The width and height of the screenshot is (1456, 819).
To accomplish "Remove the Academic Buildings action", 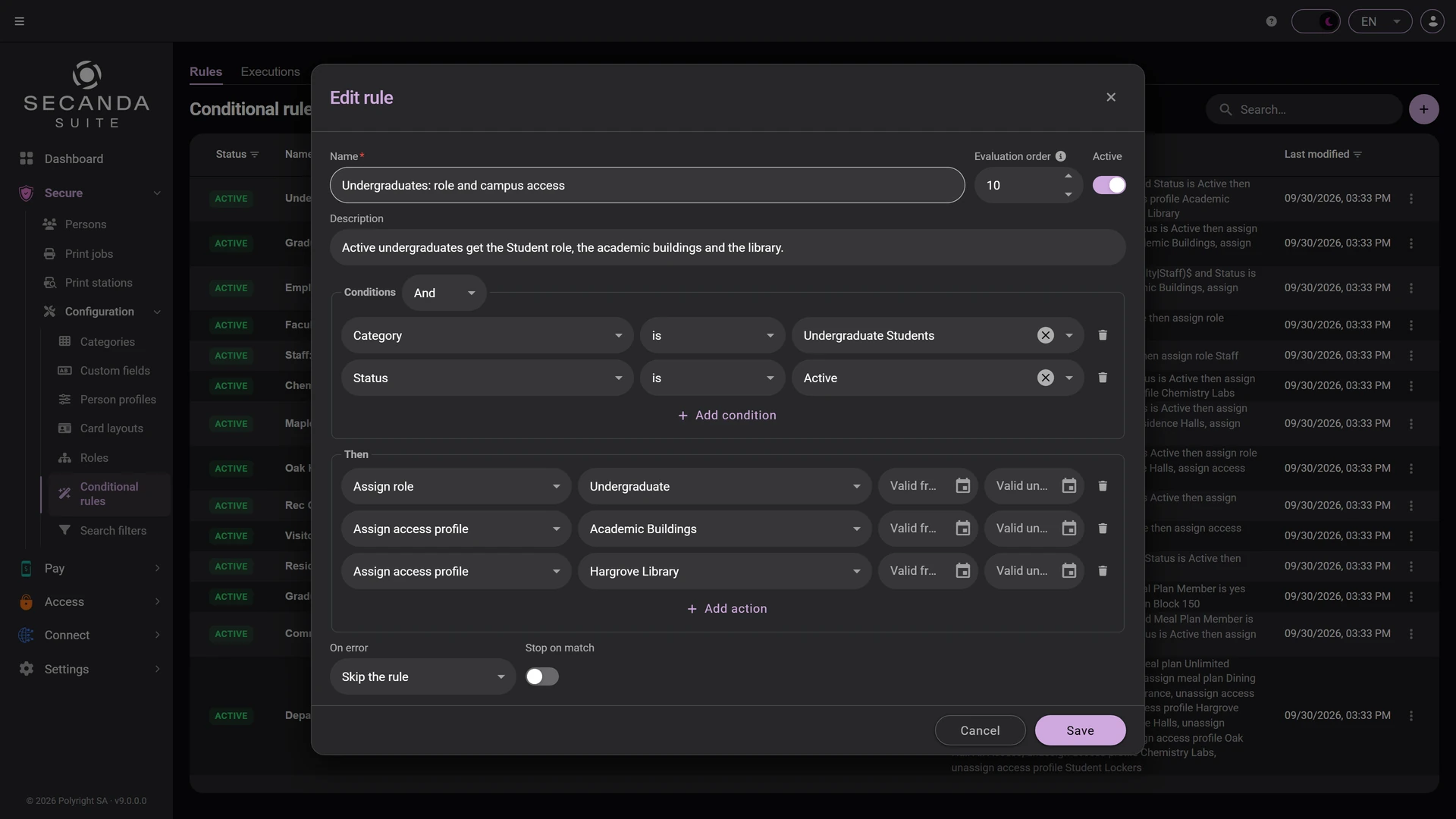I will [x=1103, y=529].
